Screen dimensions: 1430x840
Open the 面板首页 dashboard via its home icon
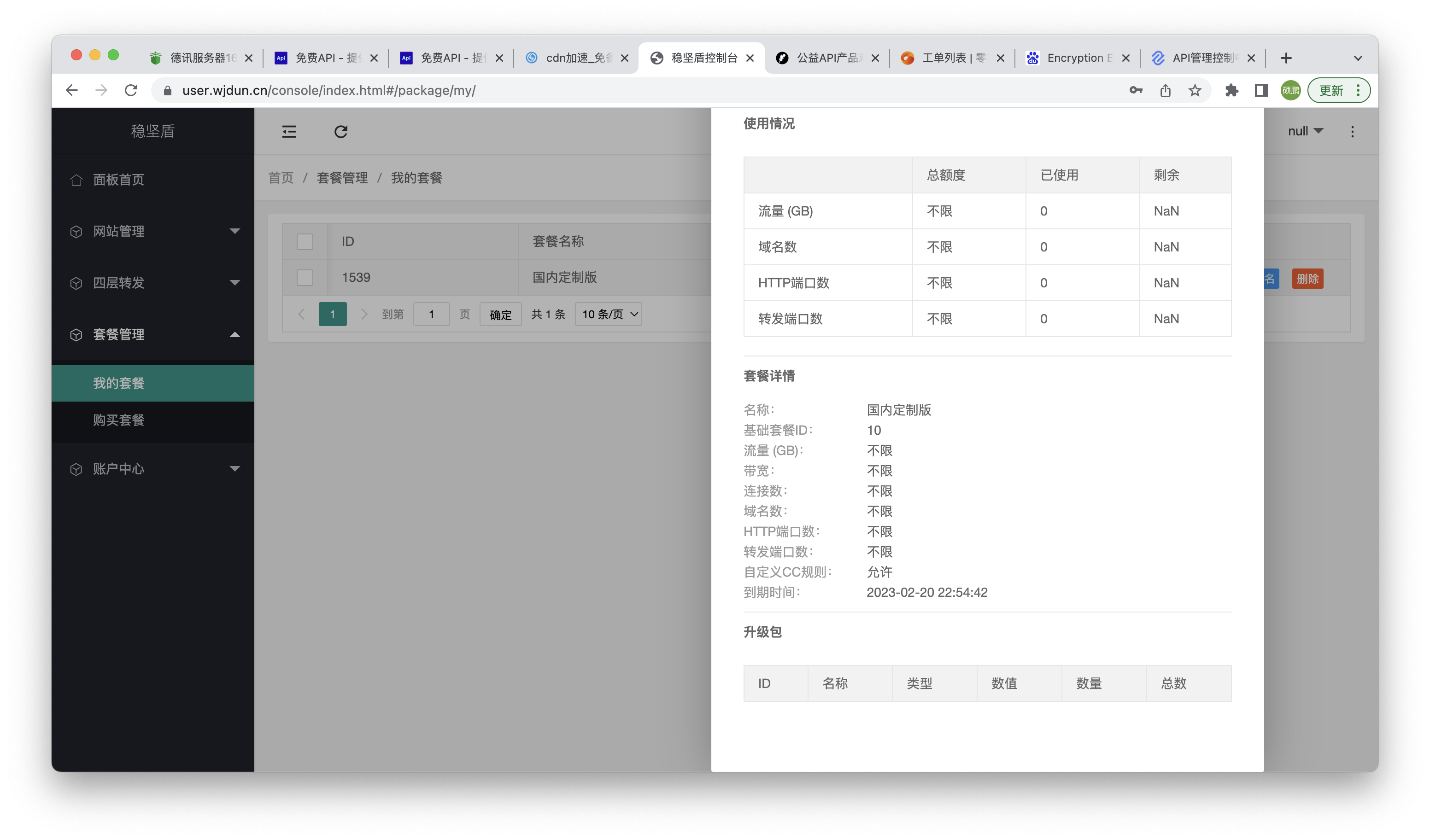pyautogui.click(x=76, y=179)
